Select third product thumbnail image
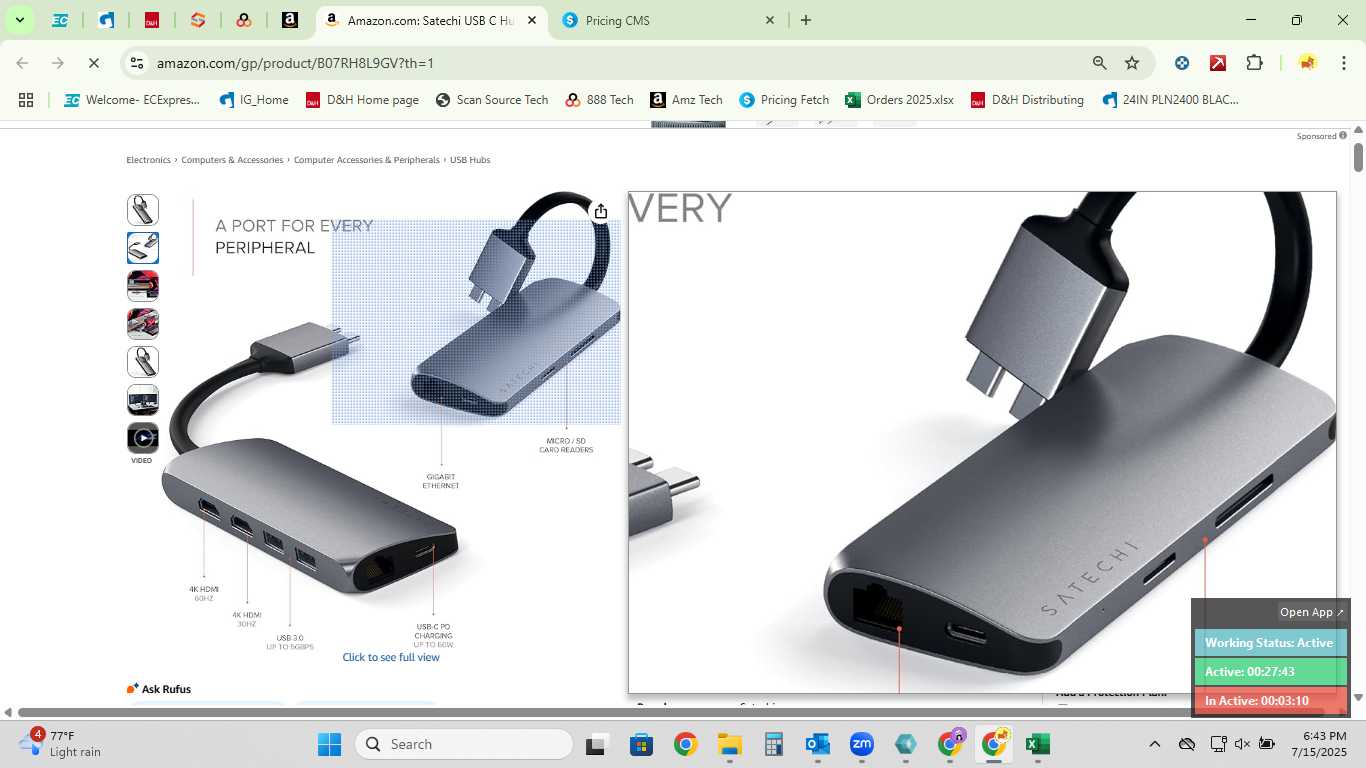 point(143,286)
